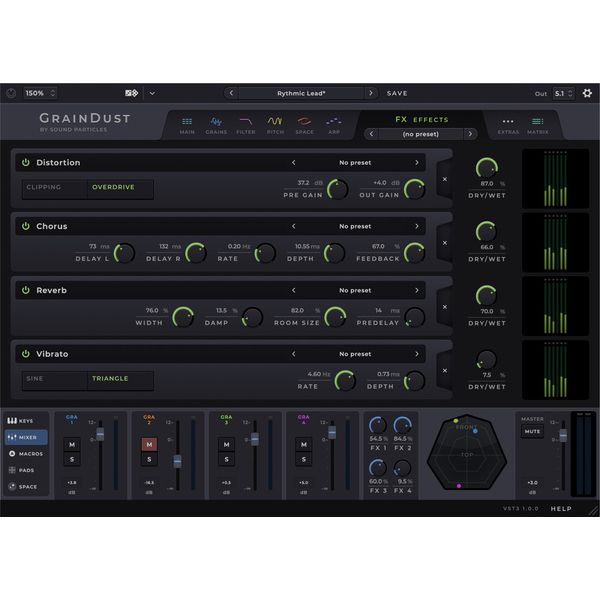Switch to the Arp tab
600x600 pixels.
(334, 126)
